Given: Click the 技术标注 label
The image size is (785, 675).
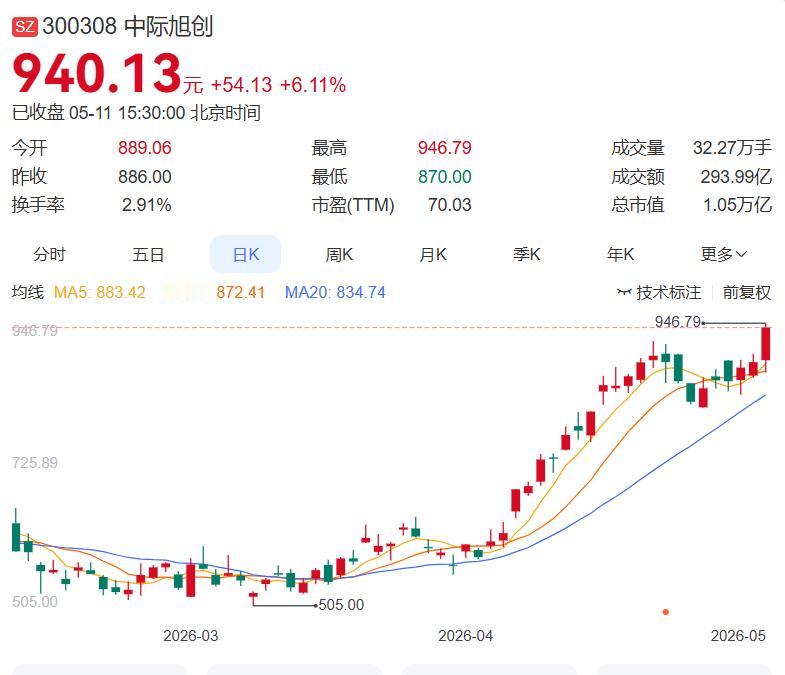Looking at the screenshot, I should click(669, 292).
